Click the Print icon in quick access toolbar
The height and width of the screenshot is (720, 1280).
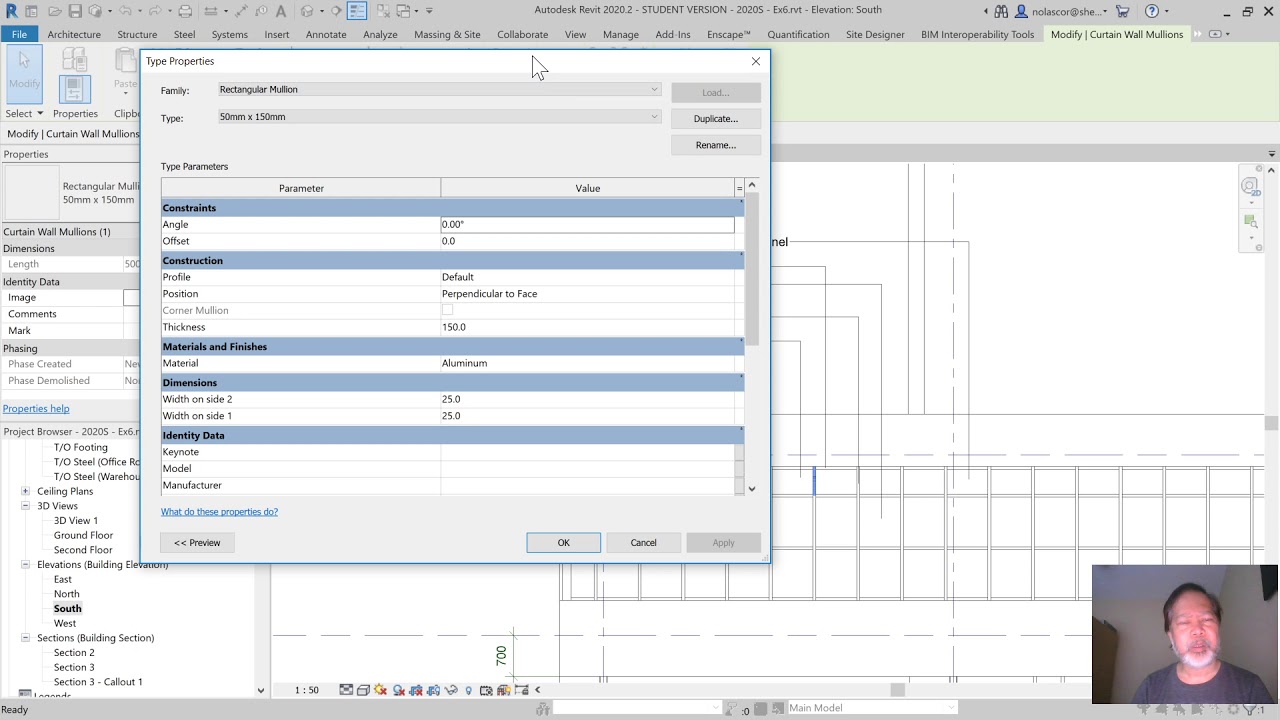(186, 11)
